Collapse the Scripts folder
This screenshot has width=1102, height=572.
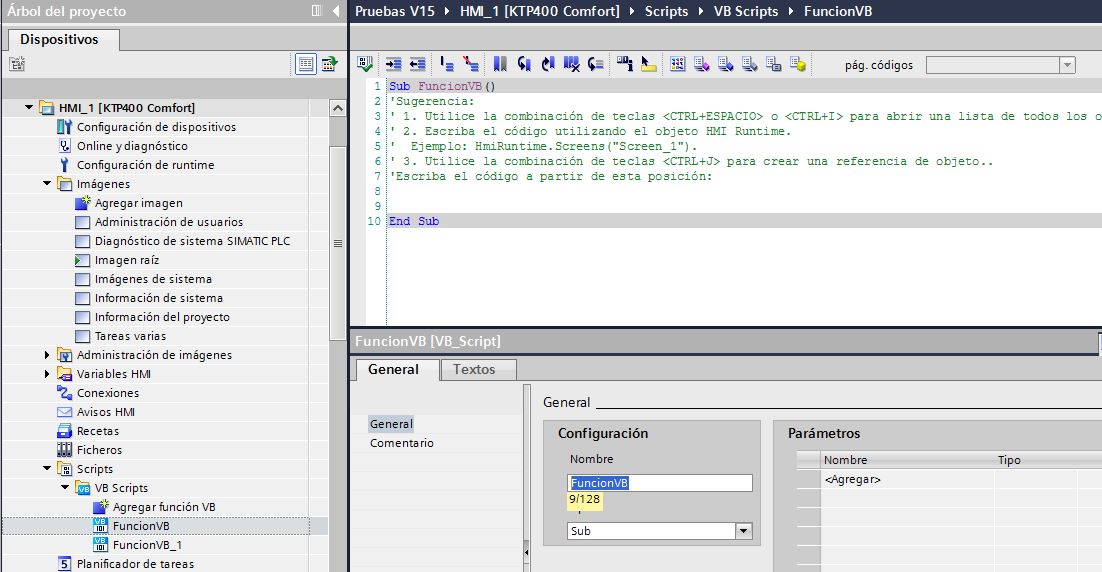pyautogui.click(x=47, y=469)
